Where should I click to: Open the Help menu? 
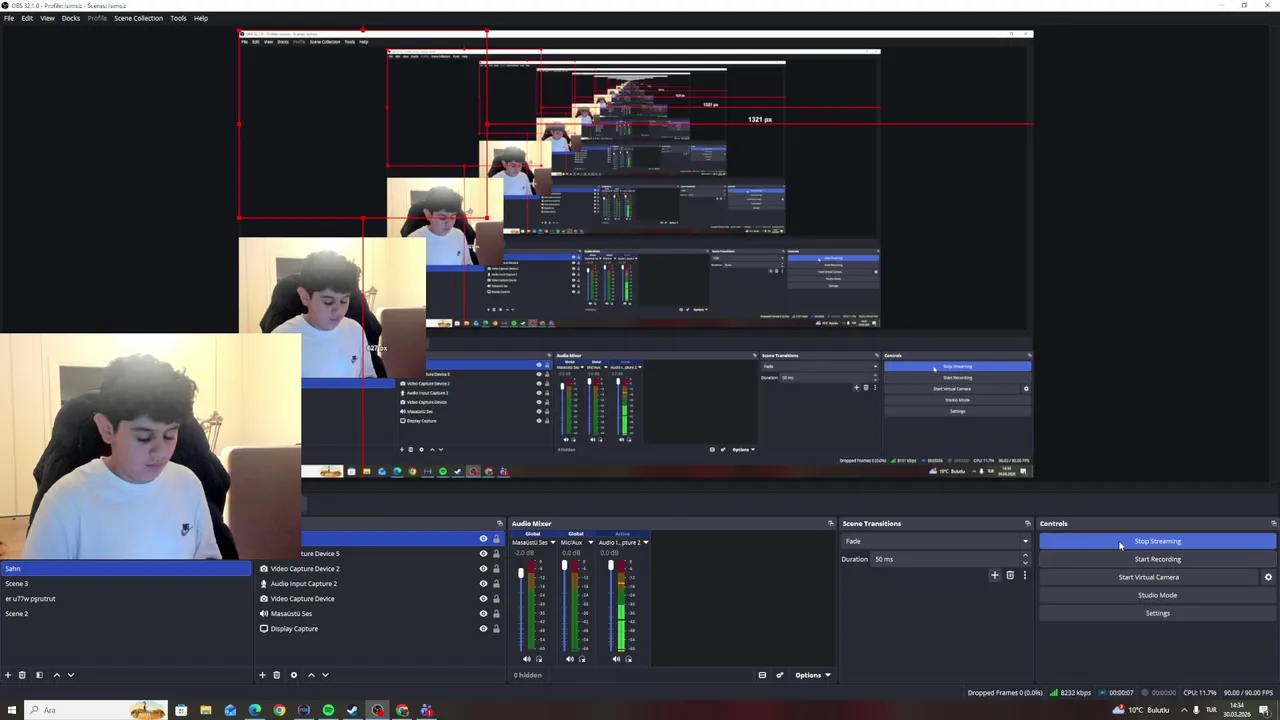pos(201,18)
